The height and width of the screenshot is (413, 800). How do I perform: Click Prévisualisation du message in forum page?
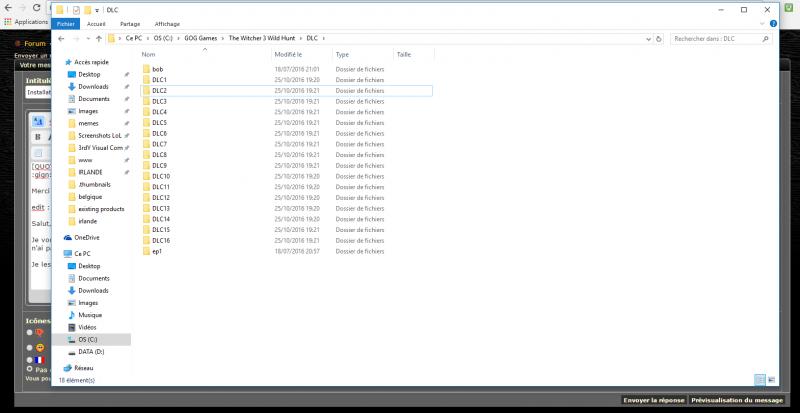coord(737,400)
